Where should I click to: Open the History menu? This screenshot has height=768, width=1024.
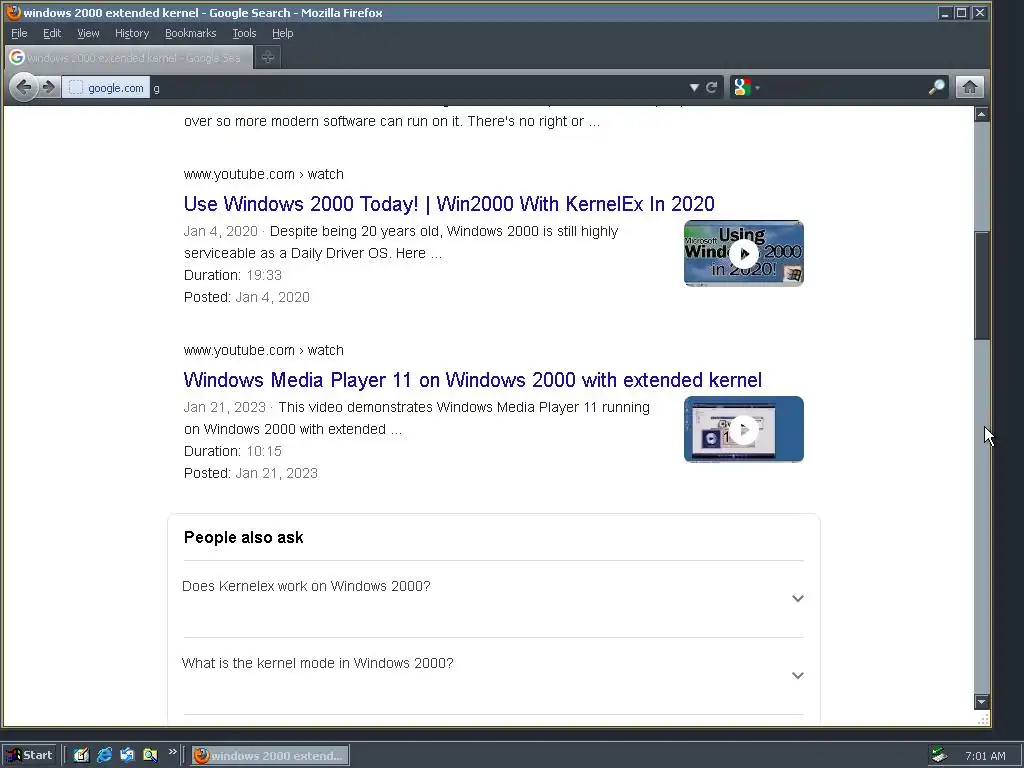132,33
